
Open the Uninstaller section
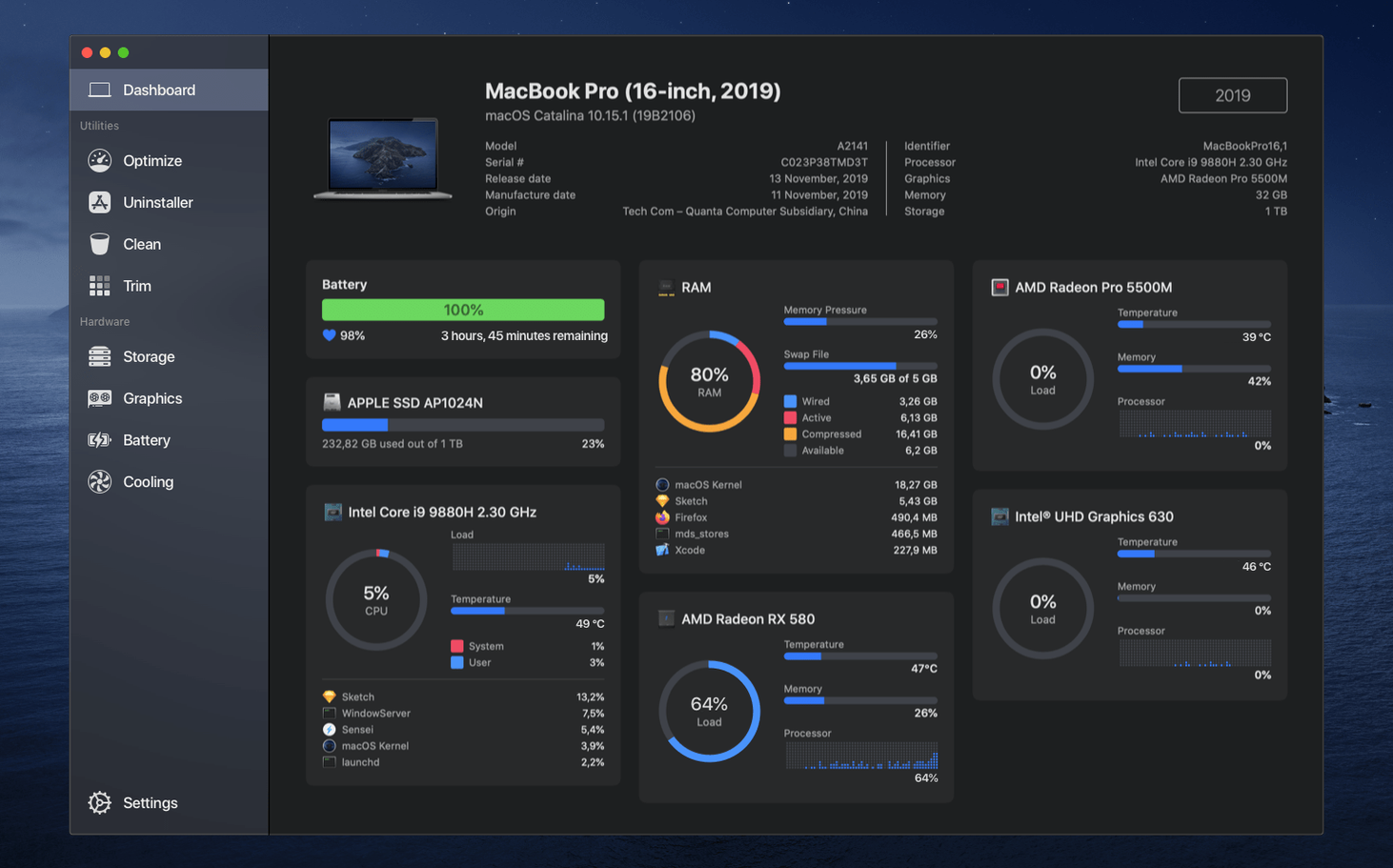coord(169,202)
